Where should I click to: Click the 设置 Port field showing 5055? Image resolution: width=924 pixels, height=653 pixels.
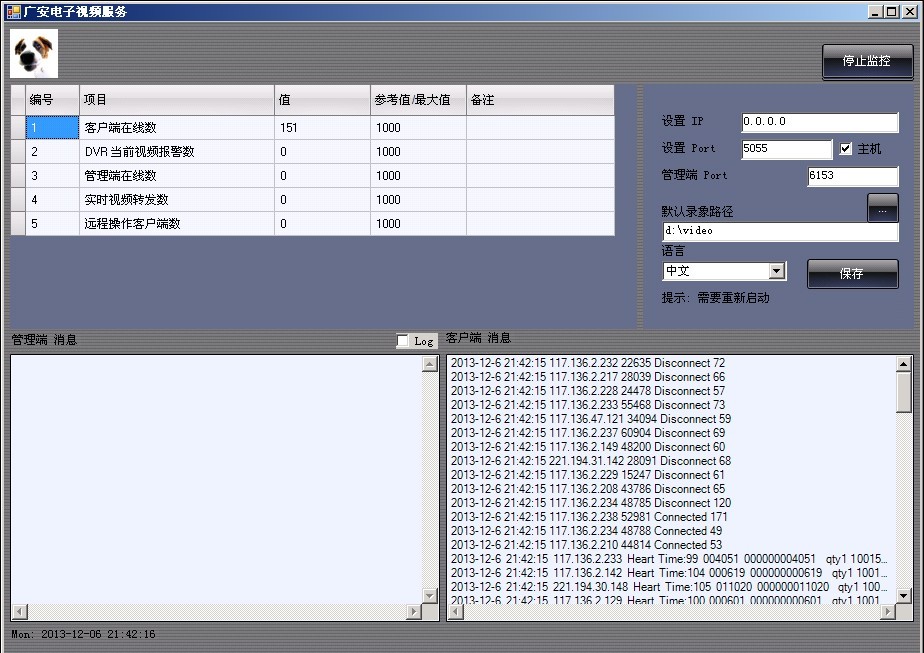786,149
